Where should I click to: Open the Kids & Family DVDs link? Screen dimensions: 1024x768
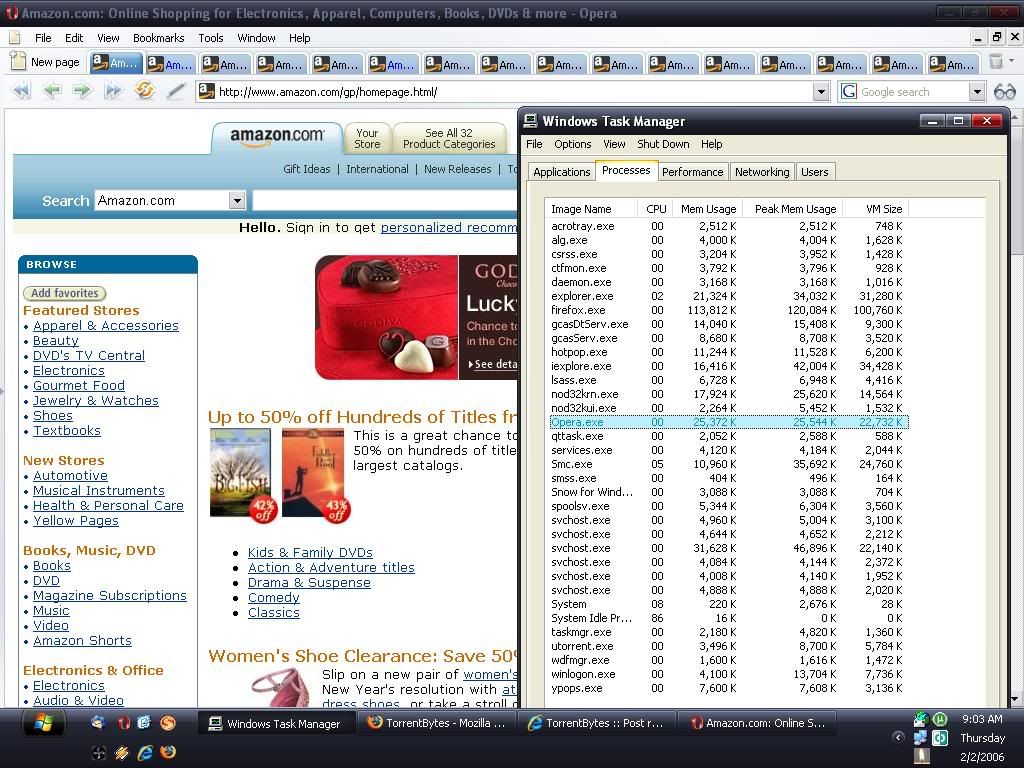click(x=310, y=552)
